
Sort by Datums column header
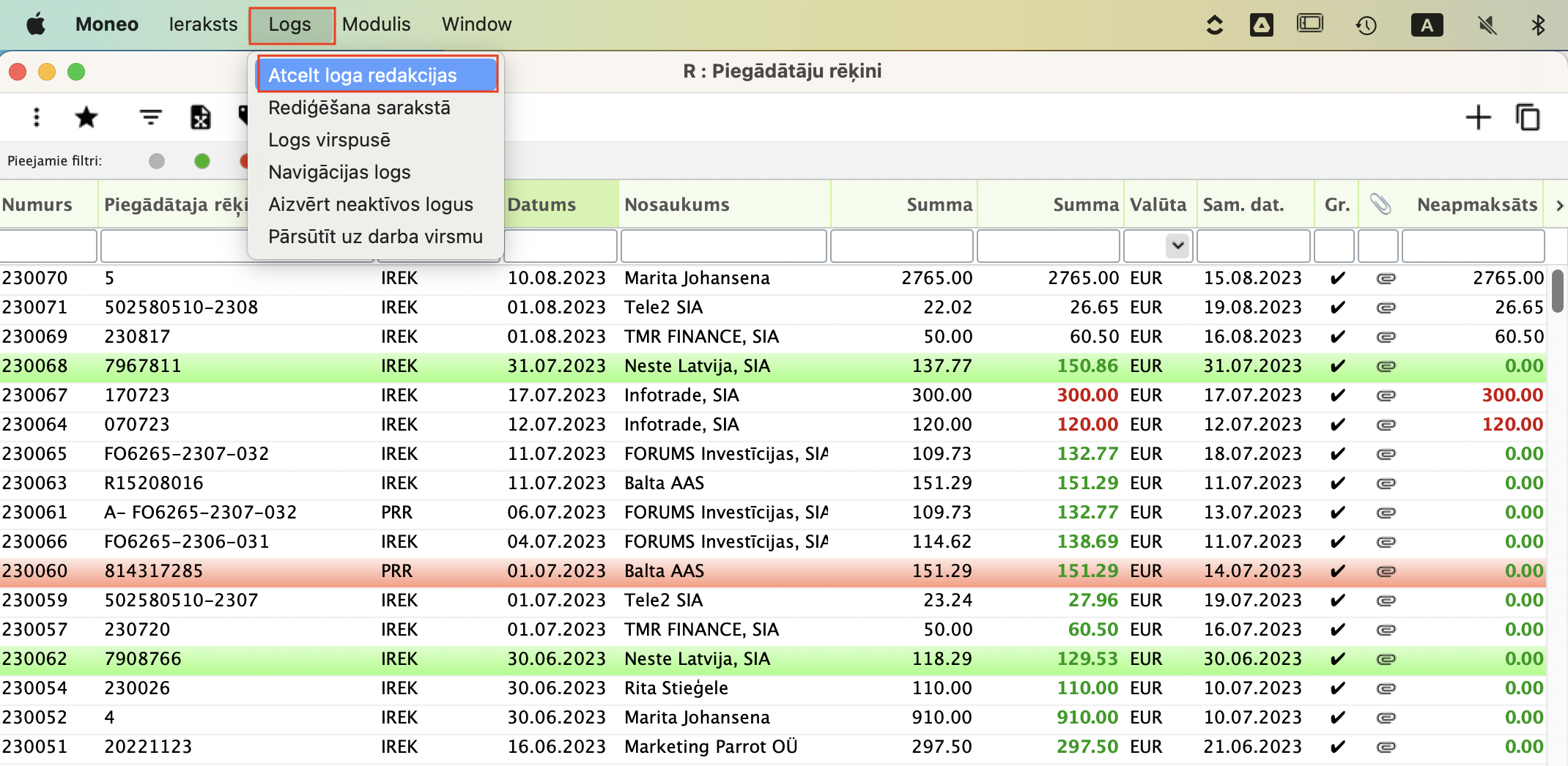pyautogui.click(x=561, y=204)
